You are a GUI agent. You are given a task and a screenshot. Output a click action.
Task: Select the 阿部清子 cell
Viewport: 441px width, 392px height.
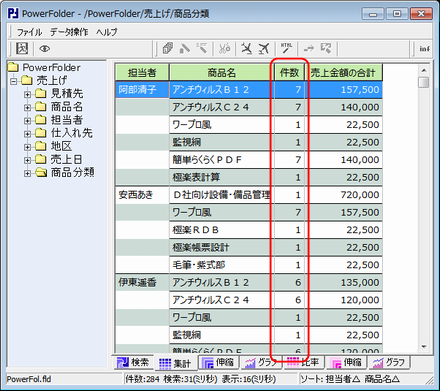[x=142, y=90]
